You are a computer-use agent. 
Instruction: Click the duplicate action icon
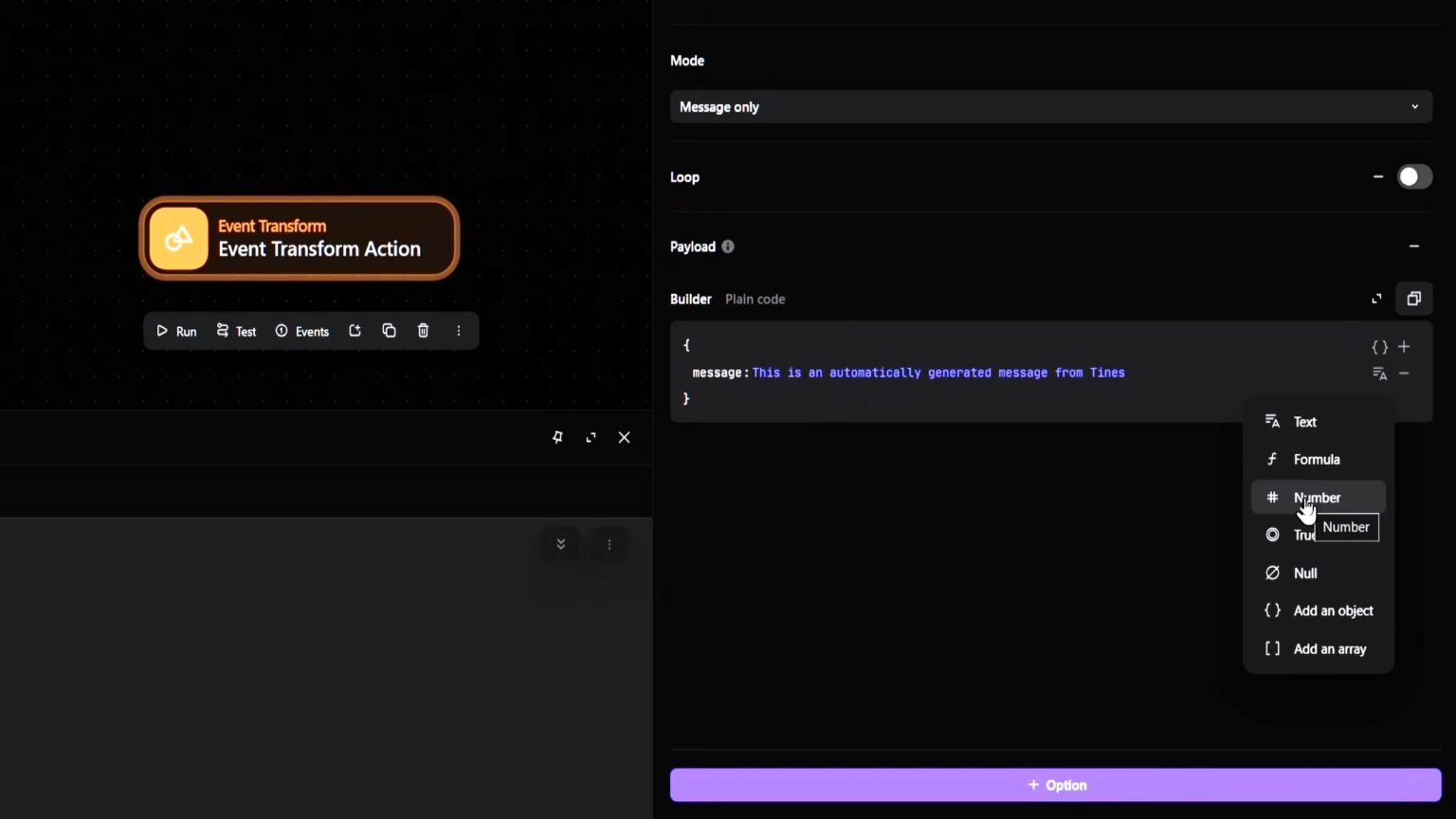[389, 331]
